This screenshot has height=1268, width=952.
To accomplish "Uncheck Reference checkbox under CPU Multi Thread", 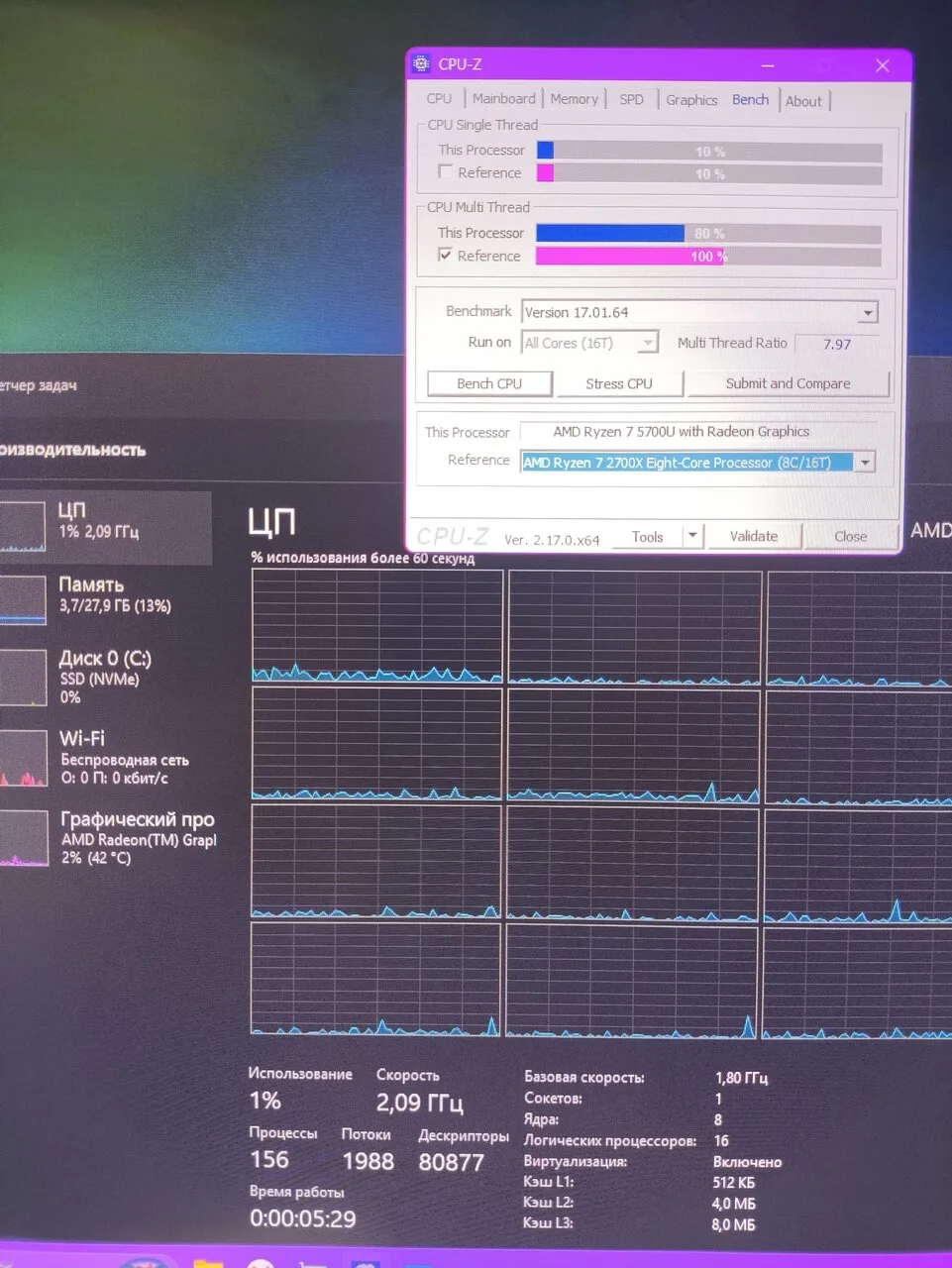I will point(446,256).
